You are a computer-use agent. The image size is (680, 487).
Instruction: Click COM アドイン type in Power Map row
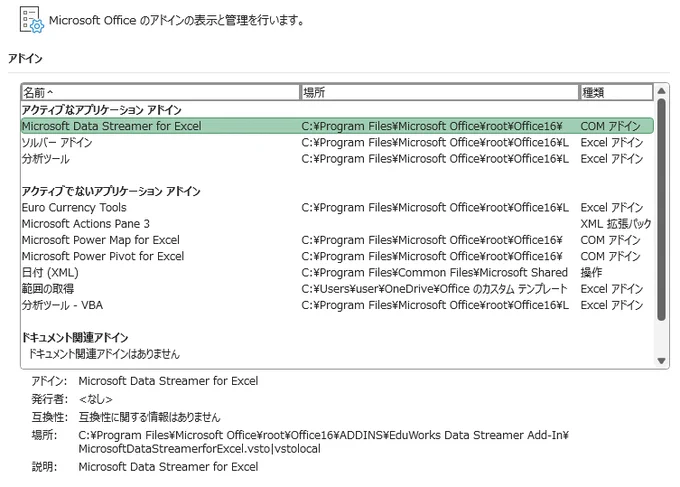click(x=611, y=240)
